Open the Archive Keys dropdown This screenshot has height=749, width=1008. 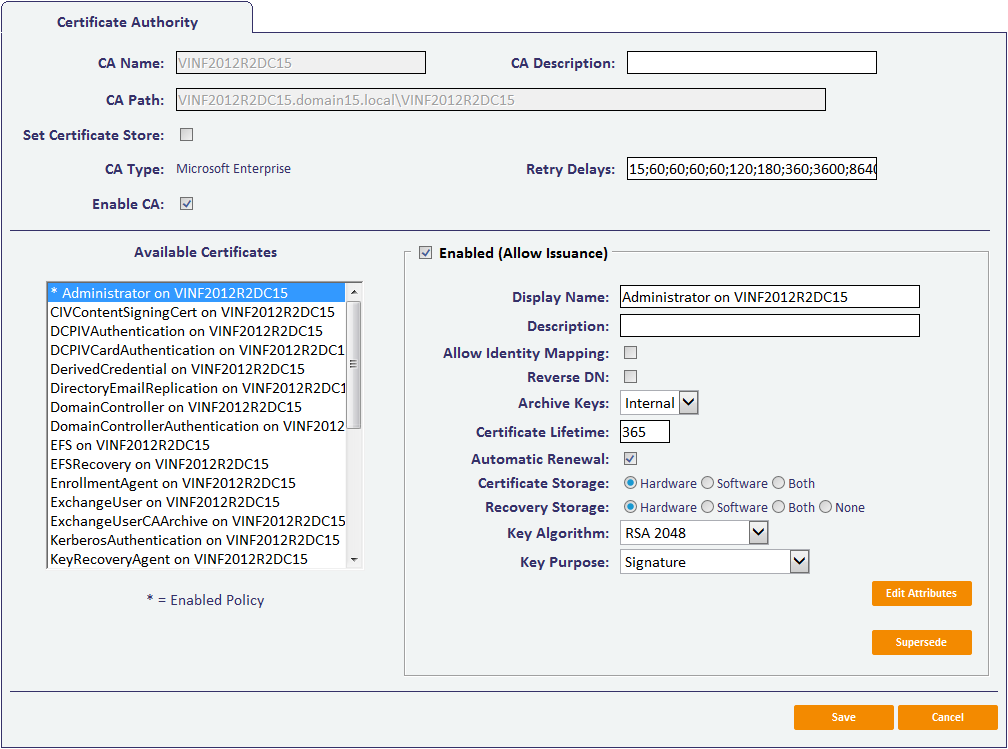pyautogui.click(x=659, y=403)
